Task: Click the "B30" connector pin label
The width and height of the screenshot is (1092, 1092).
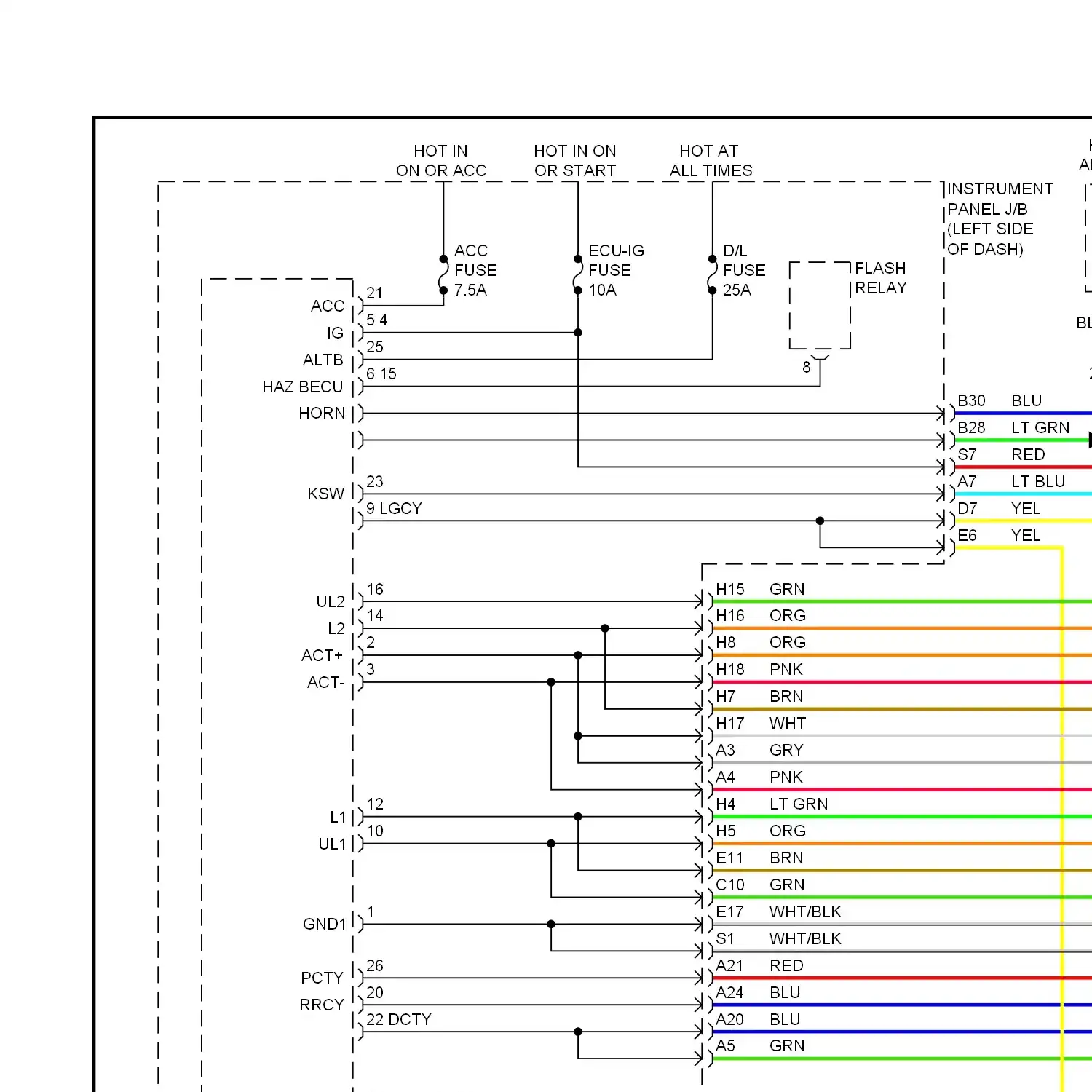Action: coord(971,400)
